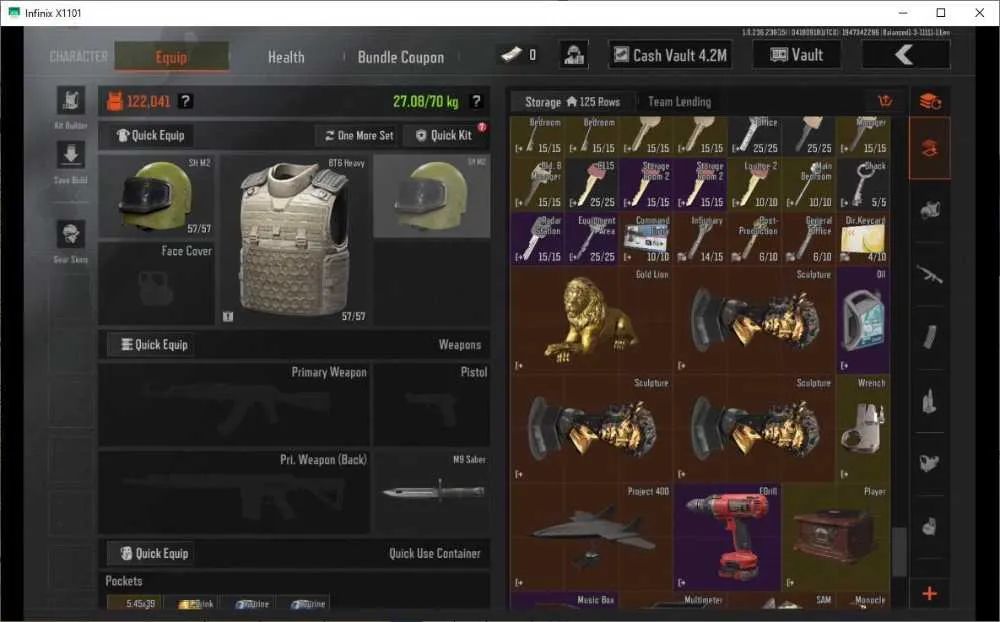Filter storage by the rifle weapons icon
The height and width of the screenshot is (622, 1000).
point(930,274)
